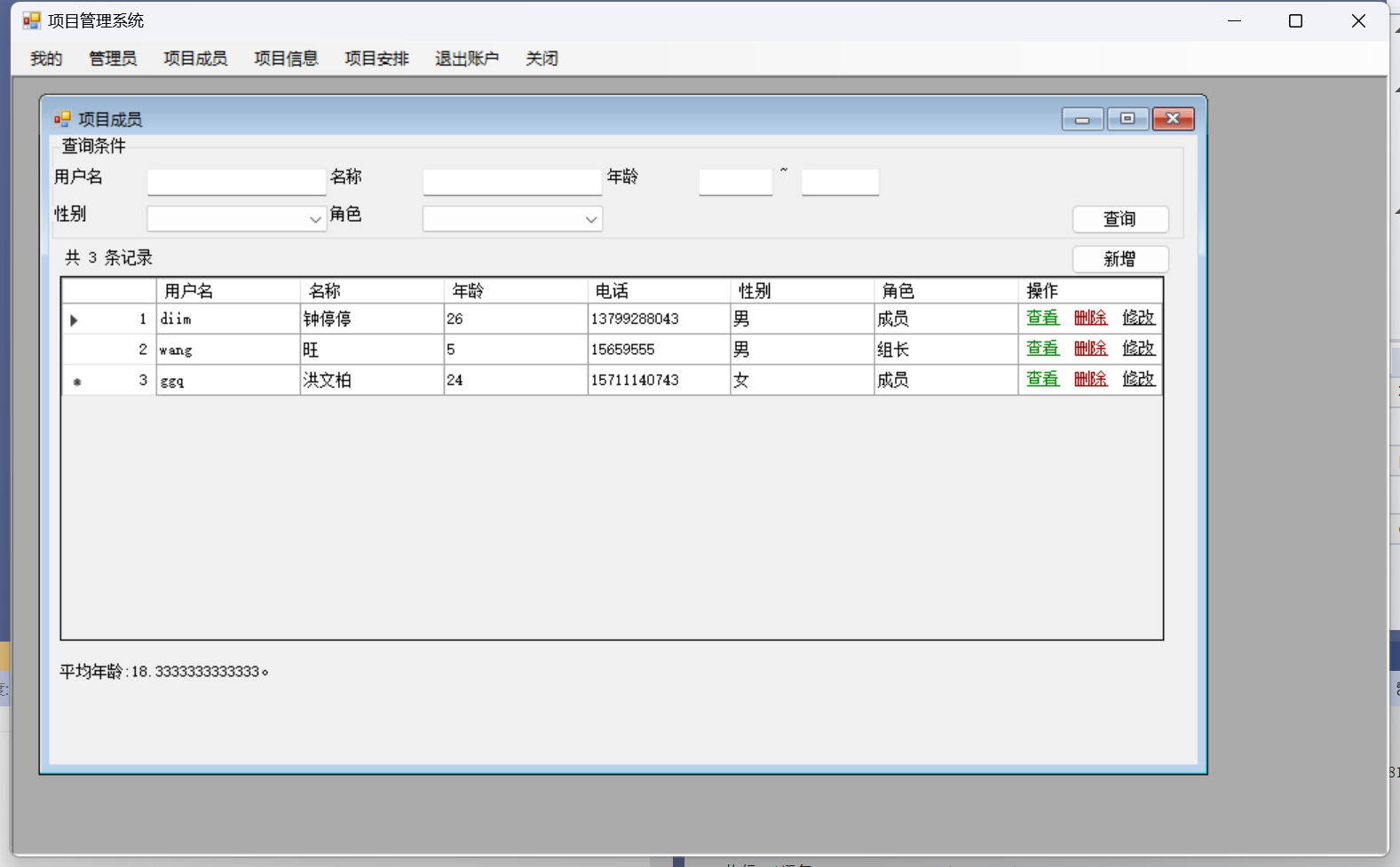
Task: Click the 项目管理系统 app title icon
Action: tap(32, 20)
